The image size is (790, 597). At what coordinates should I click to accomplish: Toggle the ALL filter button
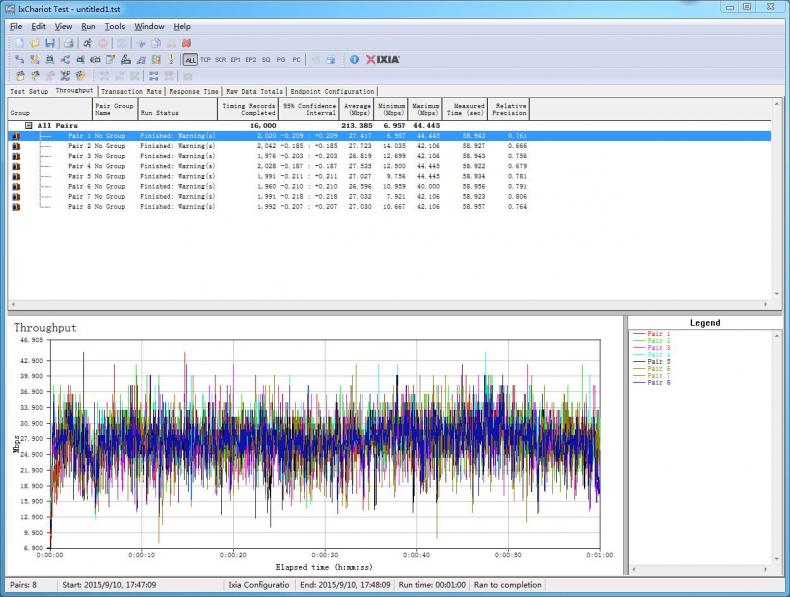click(x=190, y=60)
